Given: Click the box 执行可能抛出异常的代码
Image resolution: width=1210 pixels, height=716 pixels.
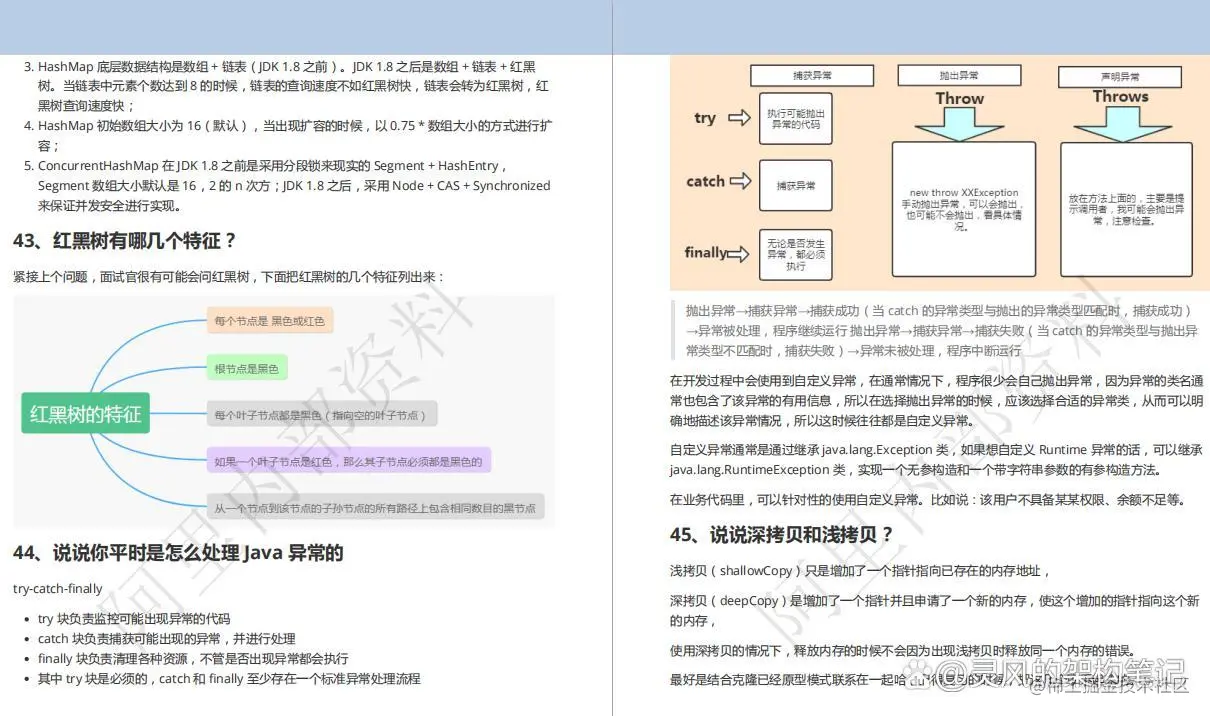Looking at the screenshot, I should 796,120.
